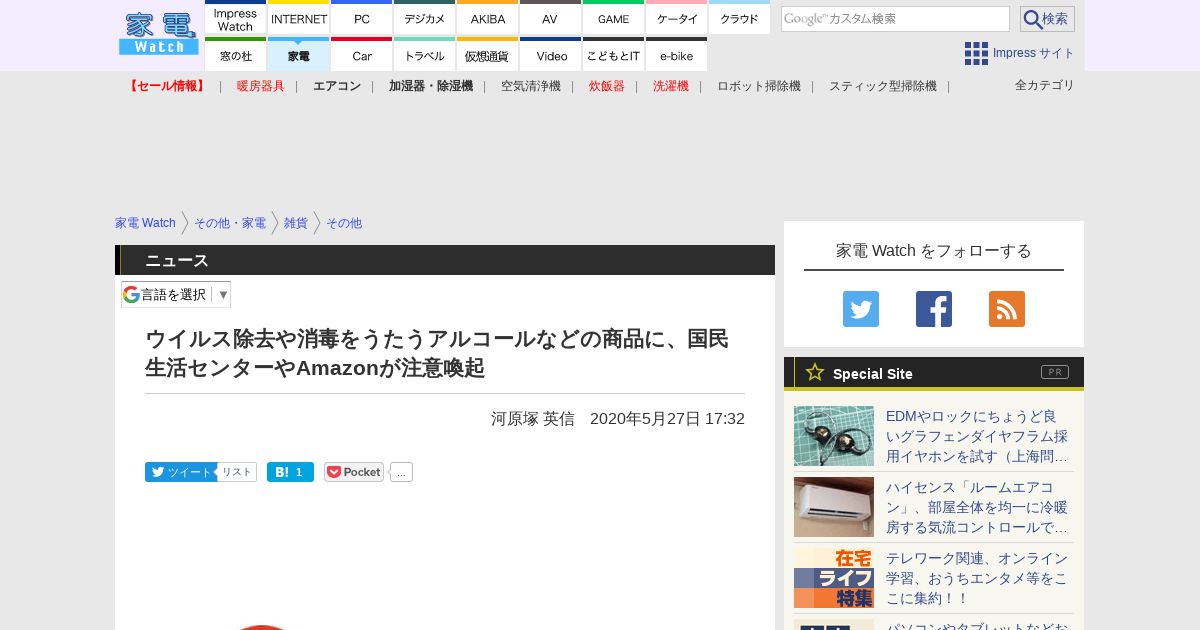Open the 全カテゴリ link

1045,85
